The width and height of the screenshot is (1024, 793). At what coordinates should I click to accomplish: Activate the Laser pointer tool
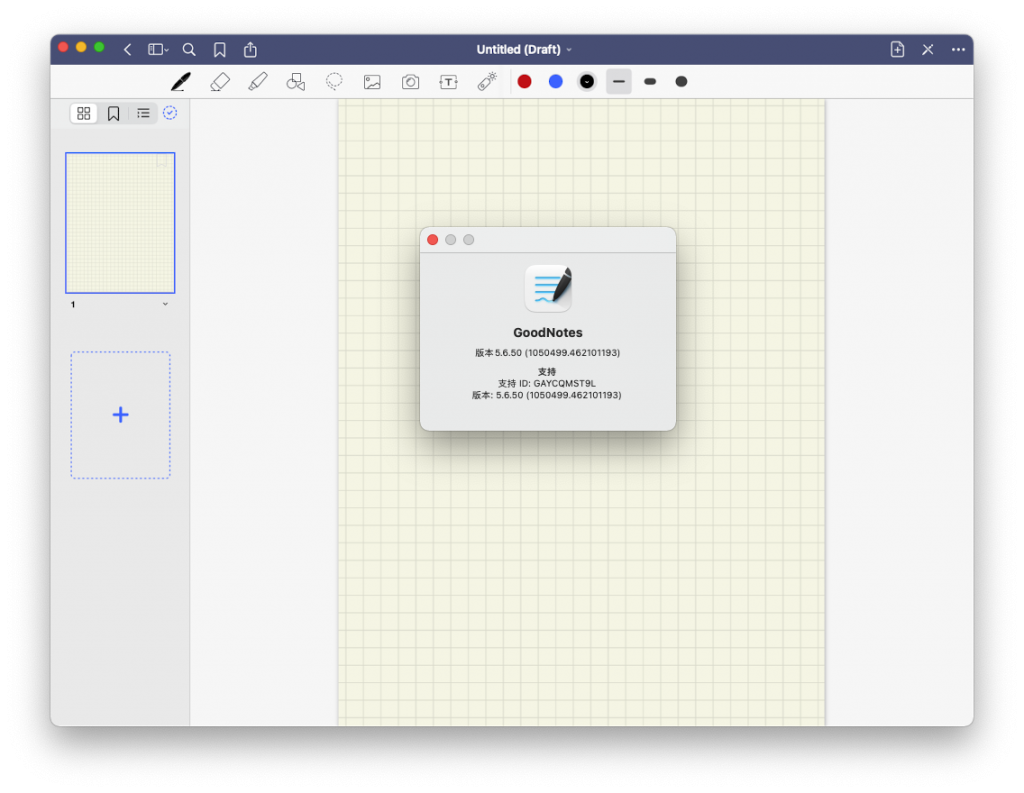pyautogui.click(x=487, y=82)
